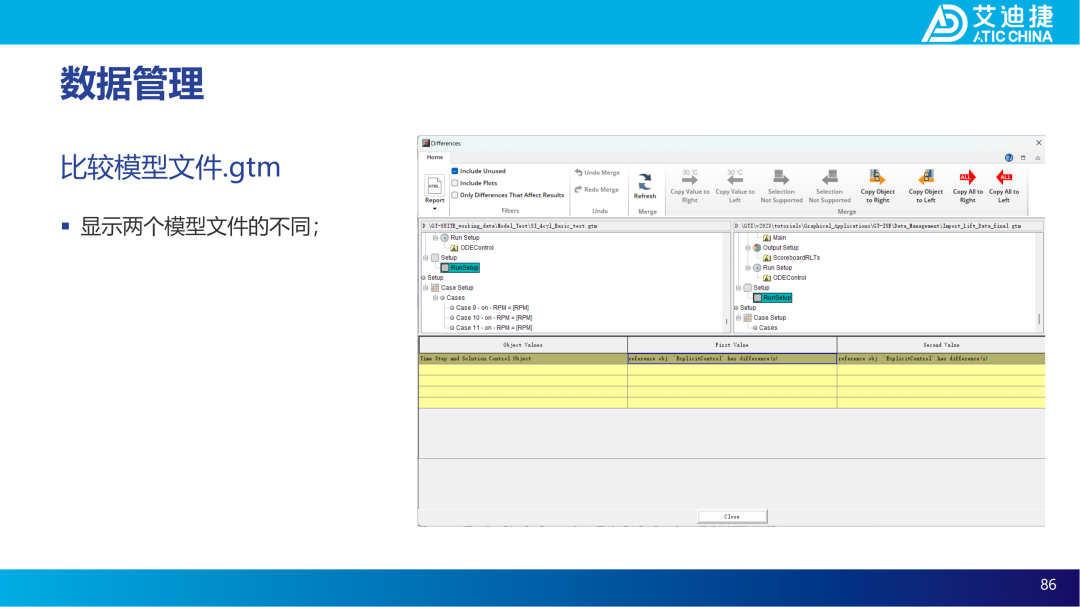Screen dimensions: 1080x607
Task: Click the left-arrow Selection Not Supported icon
Action: (x=829, y=178)
